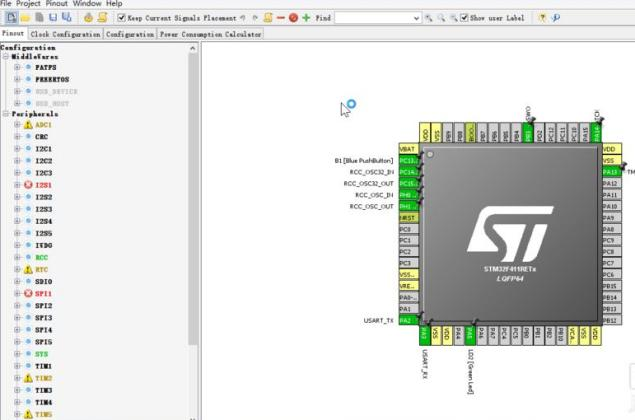This screenshot has height=420, width=635.
Task: Click the RTC warning triangle icon
Action: click(28, 269)
